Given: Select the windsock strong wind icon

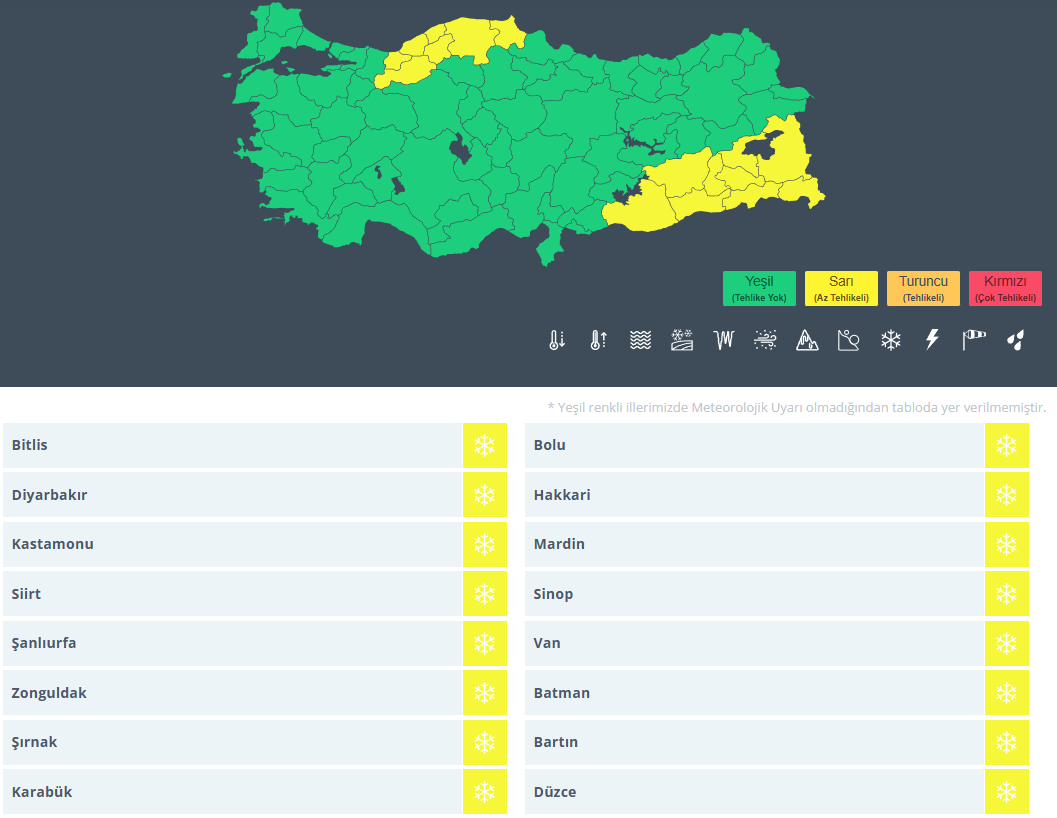Looking at the screenshot, I should [x=974, y=340].
